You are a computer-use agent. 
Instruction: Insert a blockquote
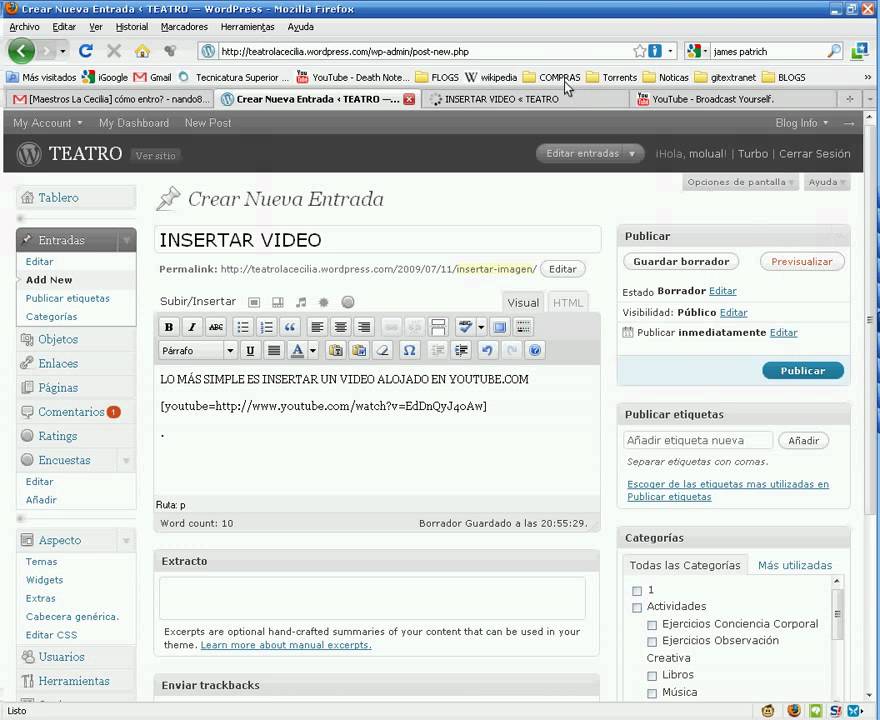pos(290,327)
